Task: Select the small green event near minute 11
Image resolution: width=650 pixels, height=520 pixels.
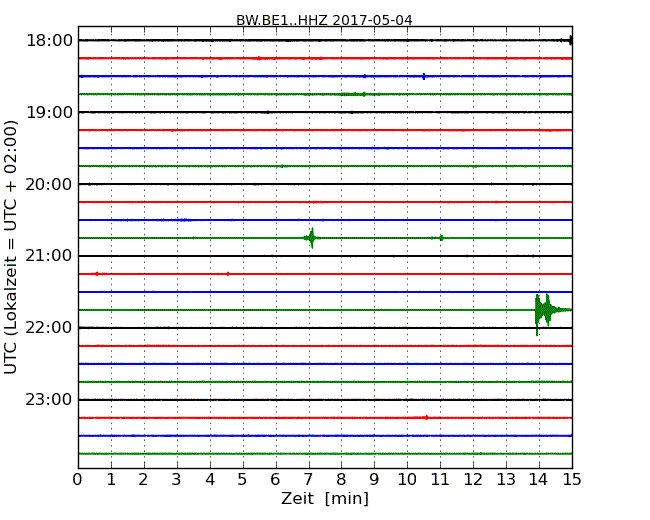Action: tap(441, 238)
